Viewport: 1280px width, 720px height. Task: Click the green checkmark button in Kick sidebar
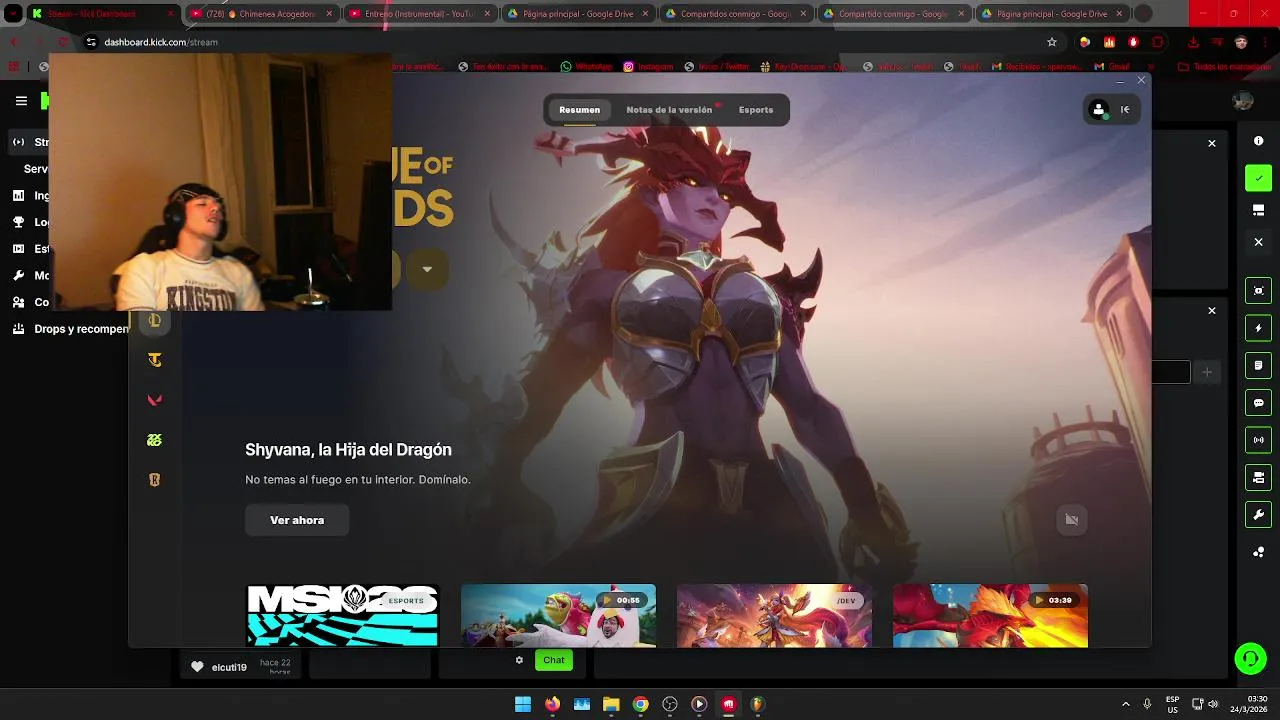coord(1258,178)
